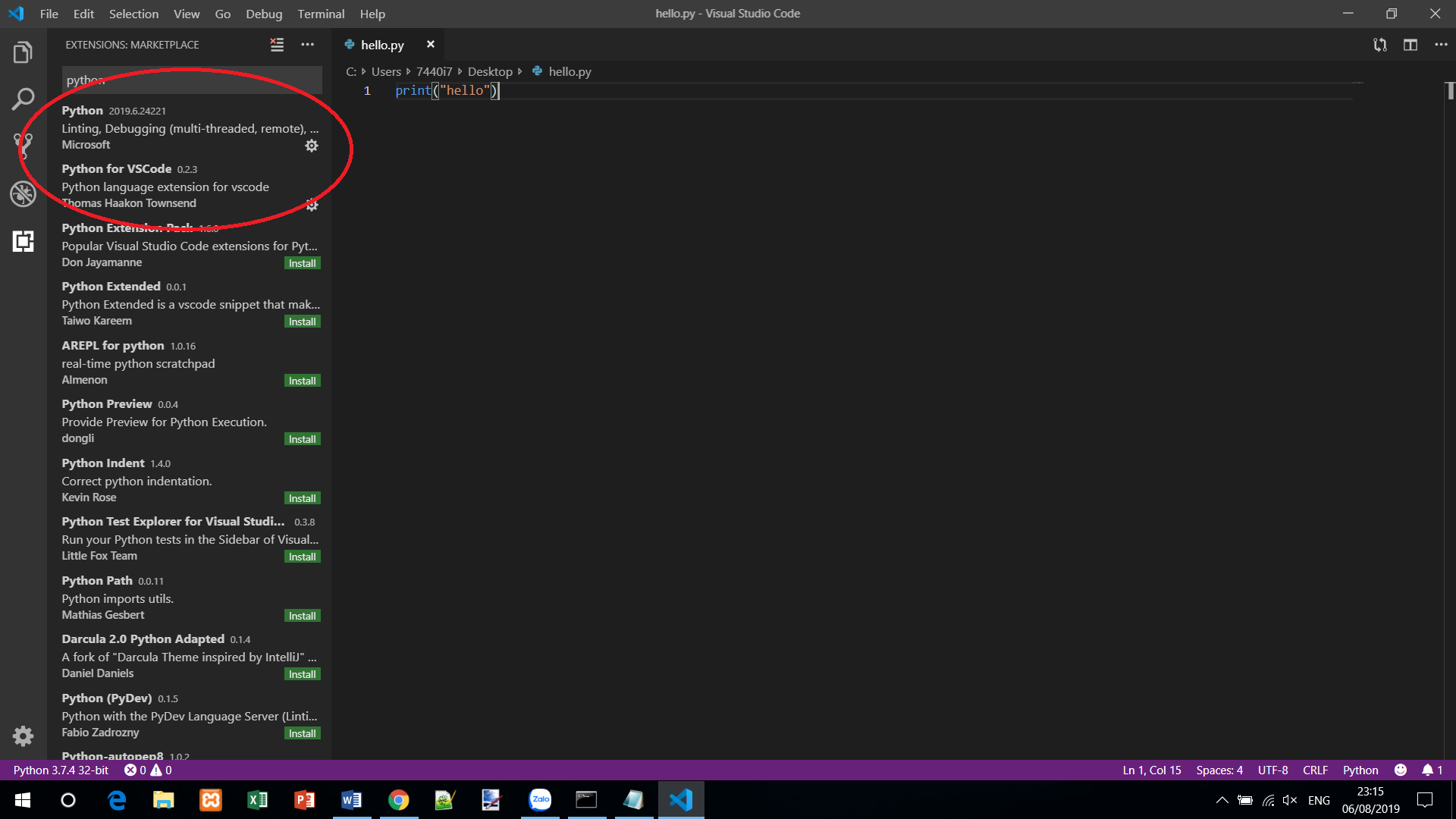Open Chrome from the Windows taskbar
This screenshot has height=819, width=1456.
click(398, 800)
